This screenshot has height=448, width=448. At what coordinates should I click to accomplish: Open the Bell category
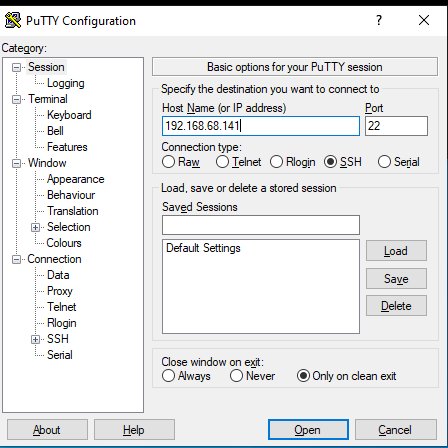point(55,131)
